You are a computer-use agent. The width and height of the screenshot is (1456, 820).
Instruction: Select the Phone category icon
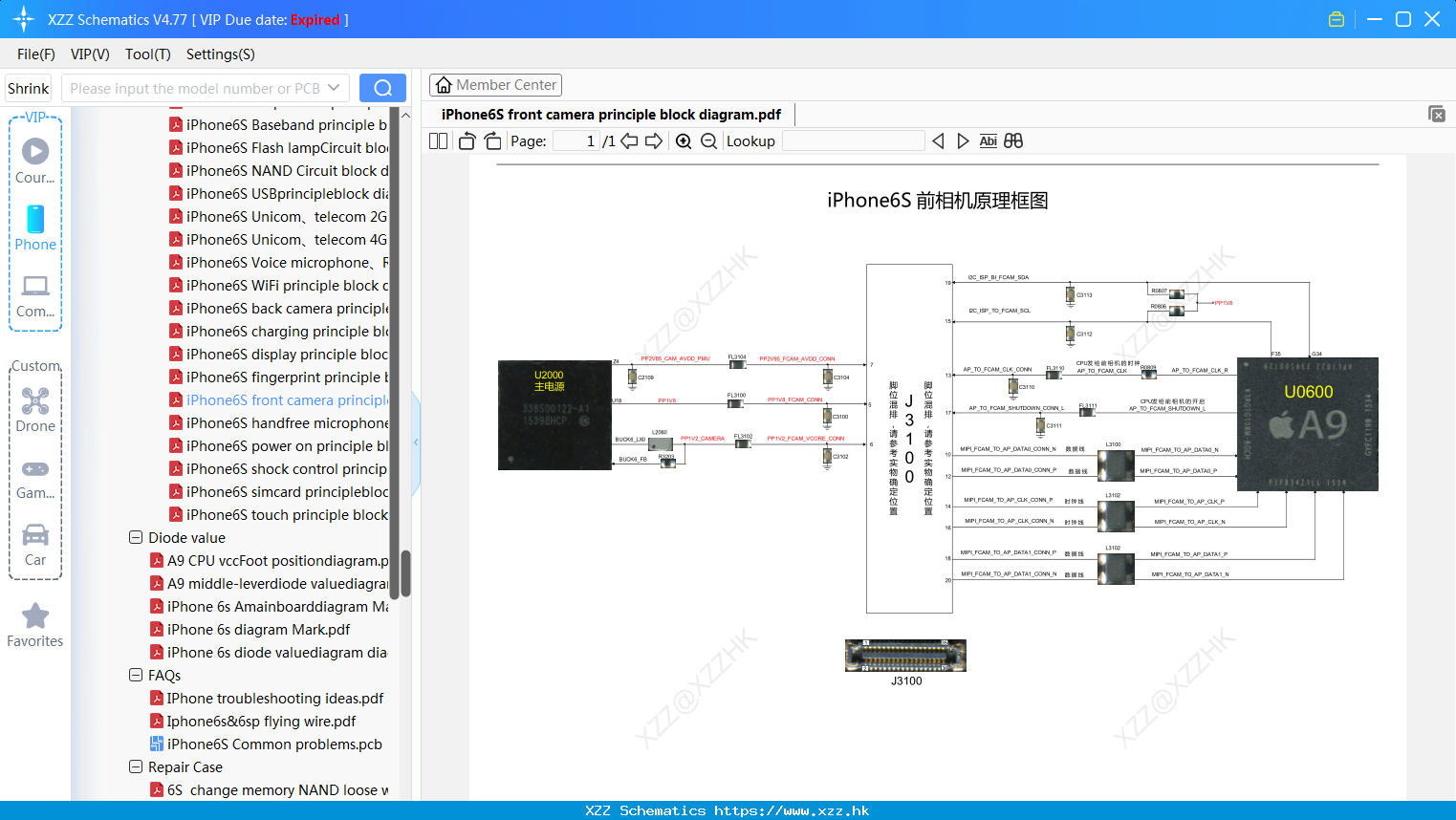[35, 227]
